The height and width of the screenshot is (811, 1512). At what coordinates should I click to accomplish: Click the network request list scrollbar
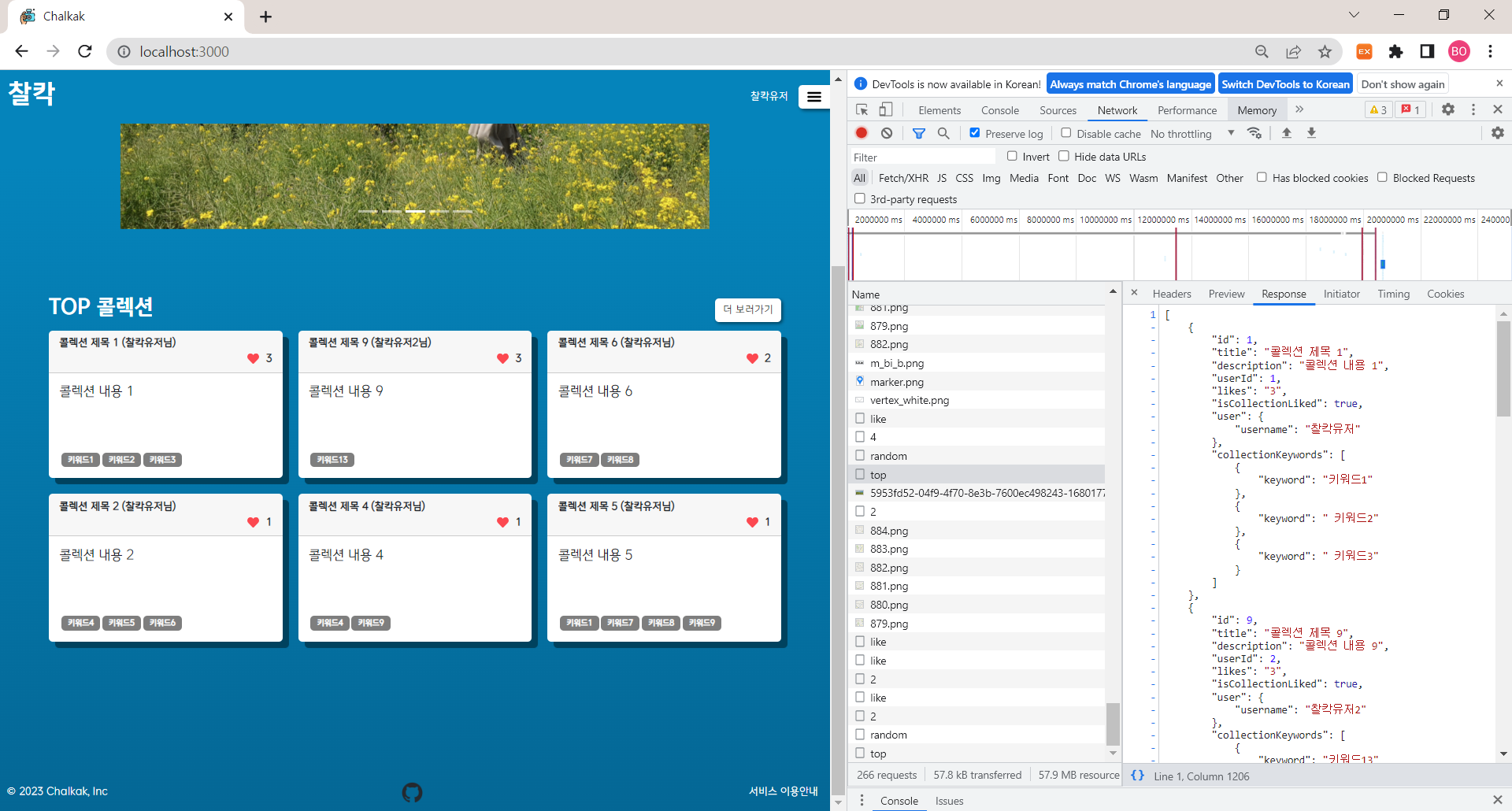pyautogui.click(x=1113, y=724)
